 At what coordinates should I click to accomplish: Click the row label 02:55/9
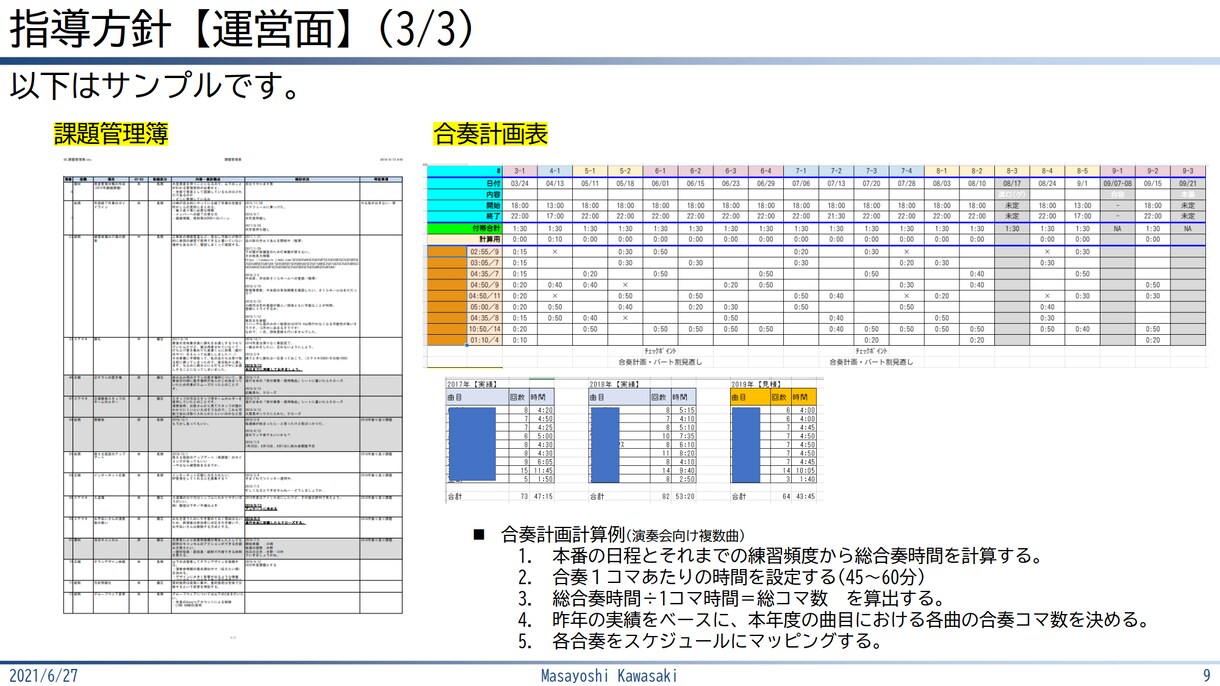pyautogui.click(x=484, y=252)
